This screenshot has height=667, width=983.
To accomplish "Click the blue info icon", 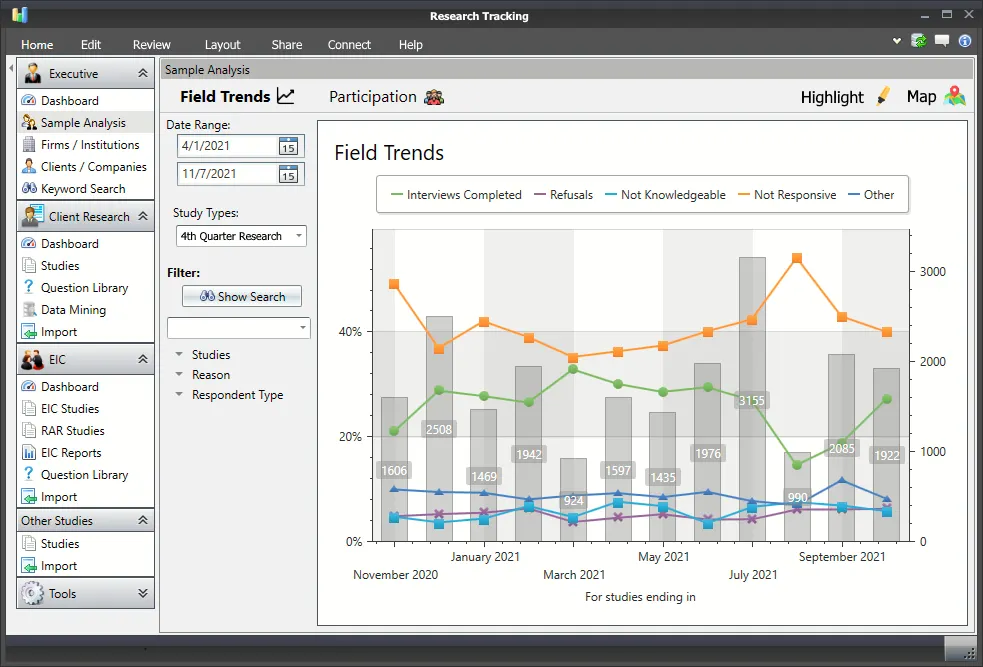I will tap(965, 41).
